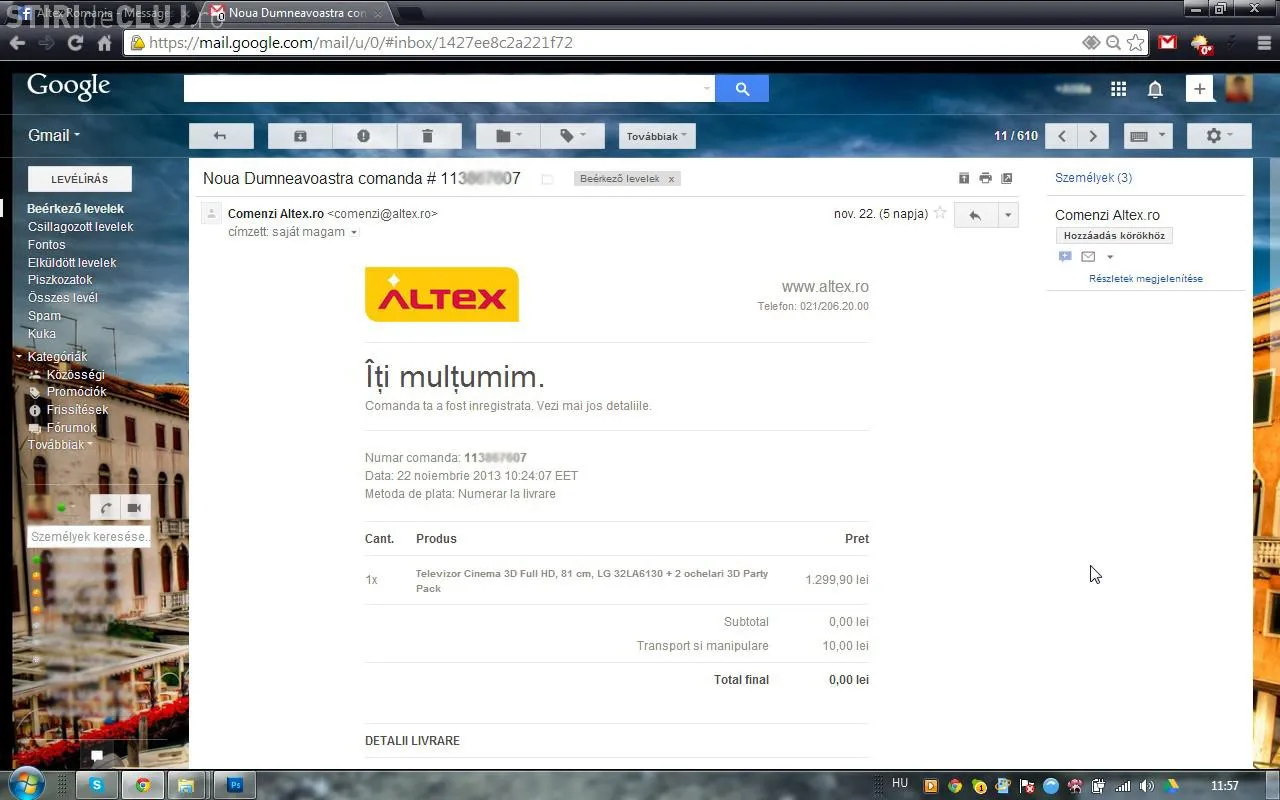Click the Személyek keresése search field

tap(88, 537)
